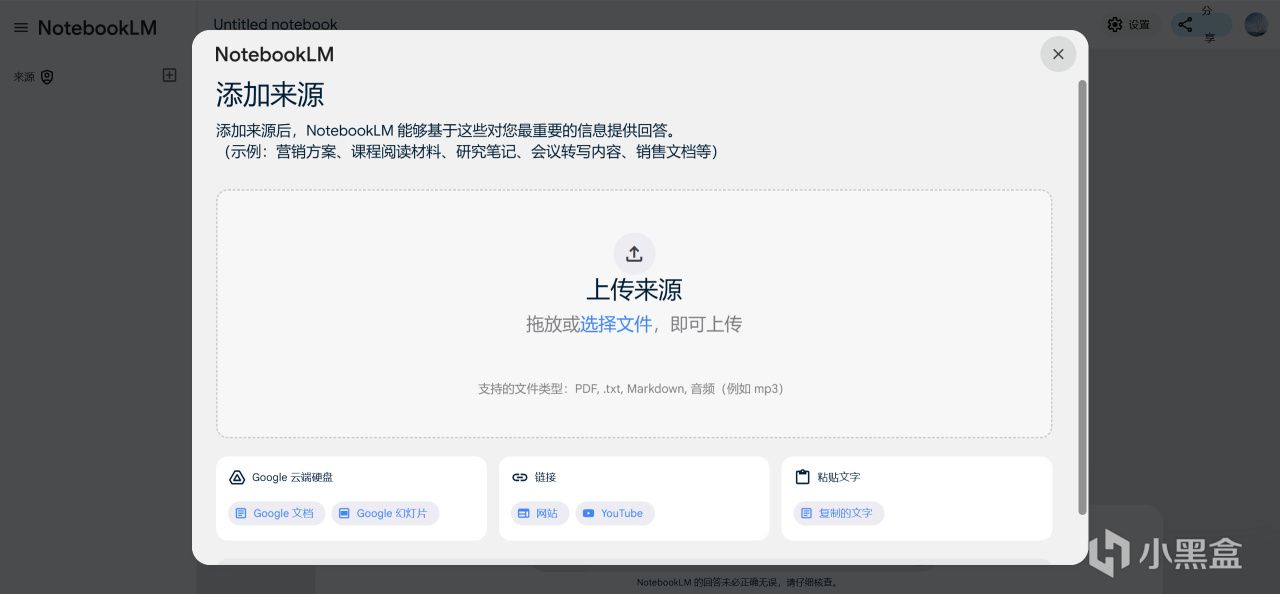Open the hamburger menu beside NotebookLM
This screenshot has height=594, width=1280.
coord(21,28)
